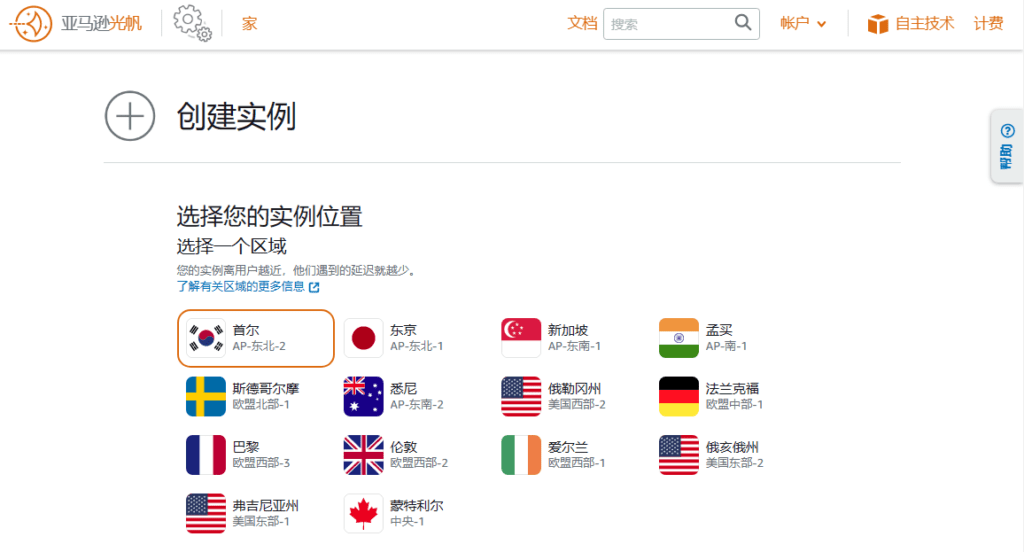Select the Australia flag for 悉尼
This screenshot has height=552, width=1024.
click(364, 397)
